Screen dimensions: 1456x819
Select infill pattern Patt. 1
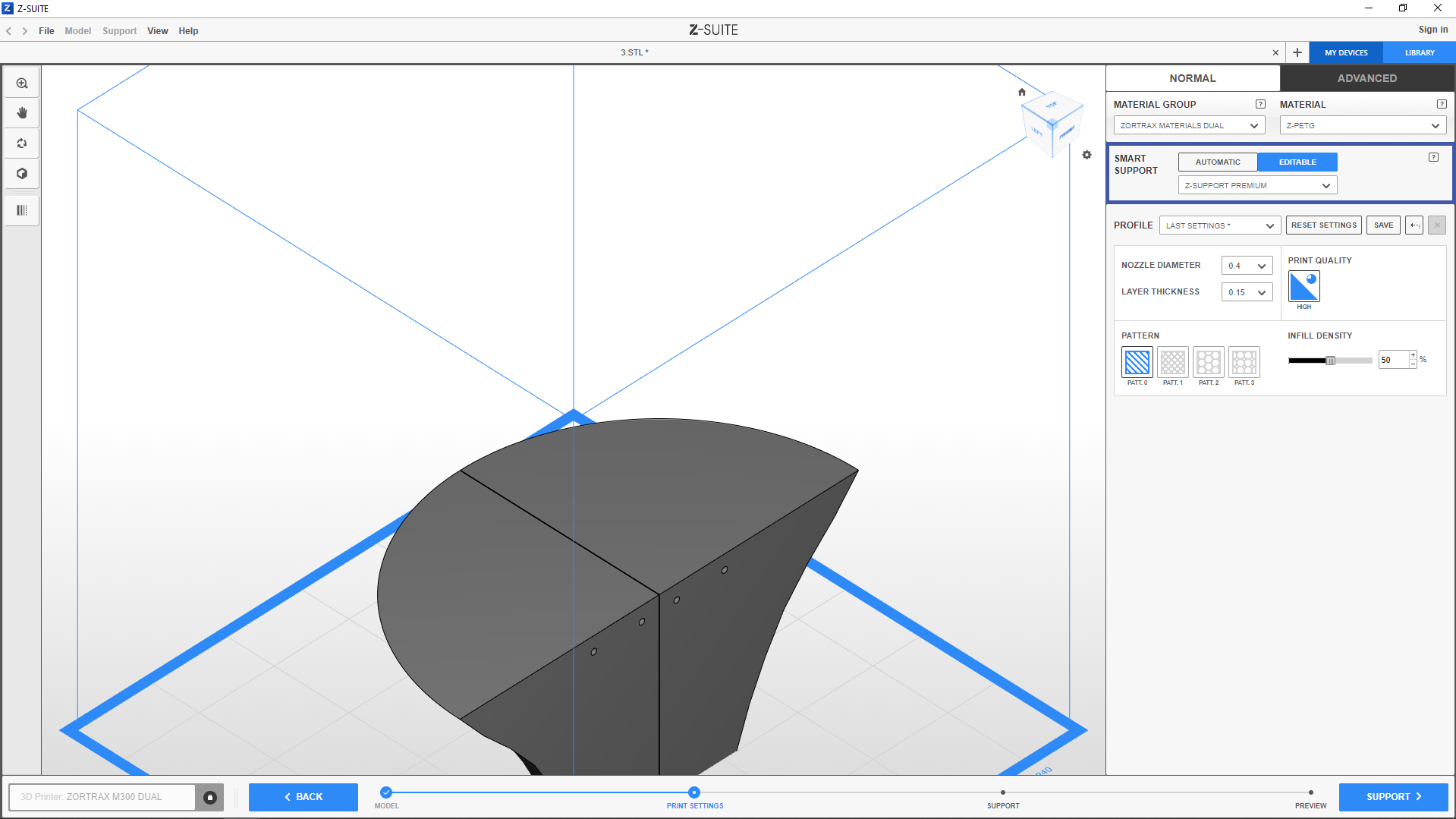click(x=1172, y=363)
